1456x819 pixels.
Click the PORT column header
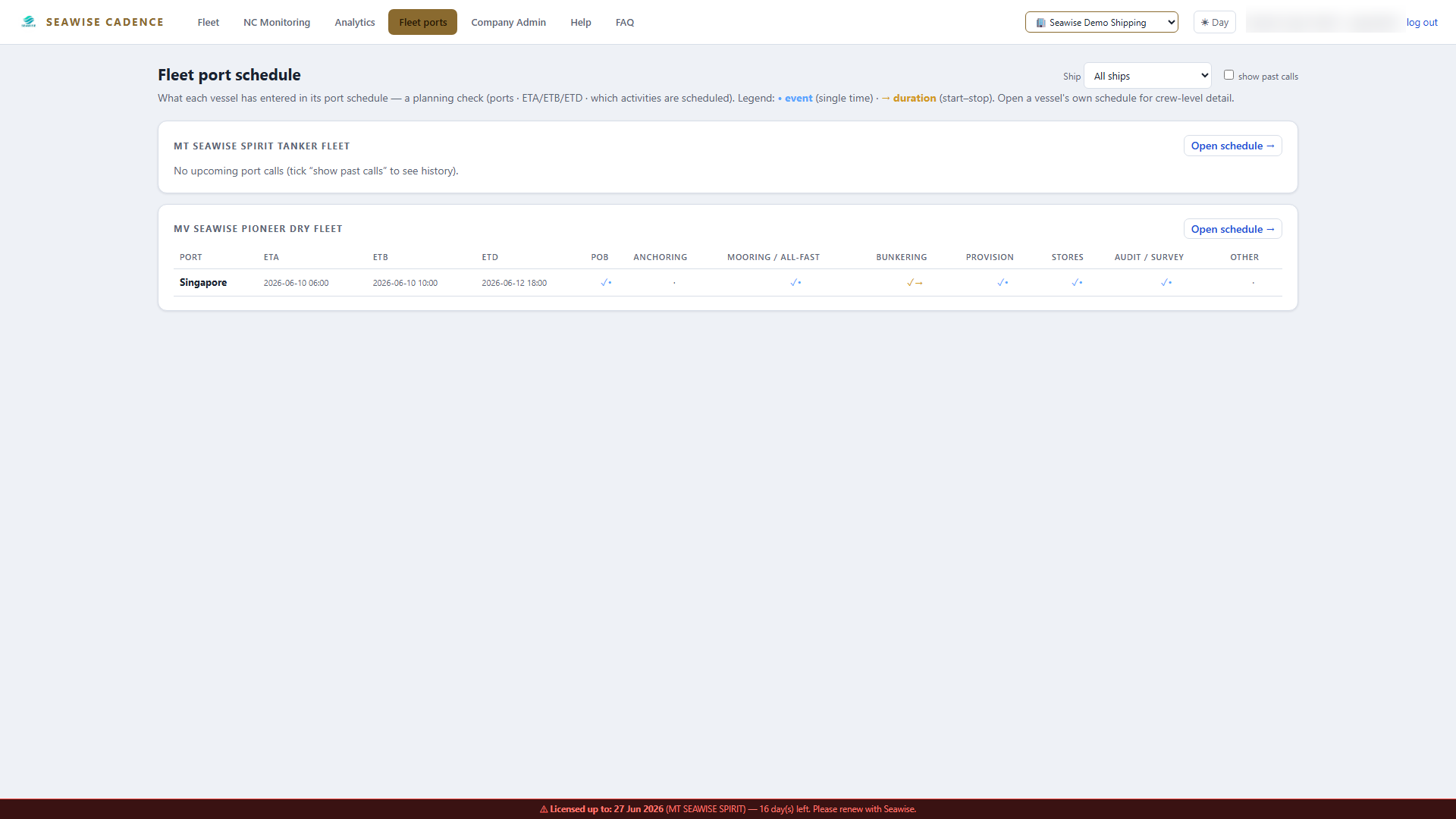pos(191,257)
